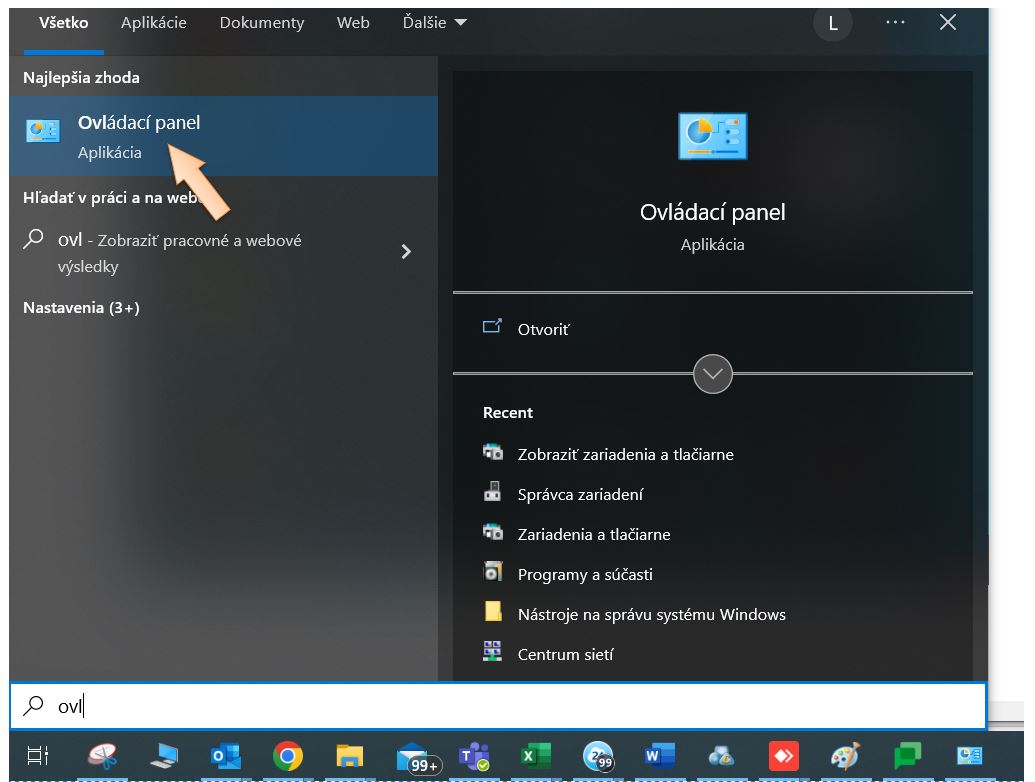Open Outlook from the taskbar
The width and height of the screenshot is (1035, 782).
tap(225, 757)
